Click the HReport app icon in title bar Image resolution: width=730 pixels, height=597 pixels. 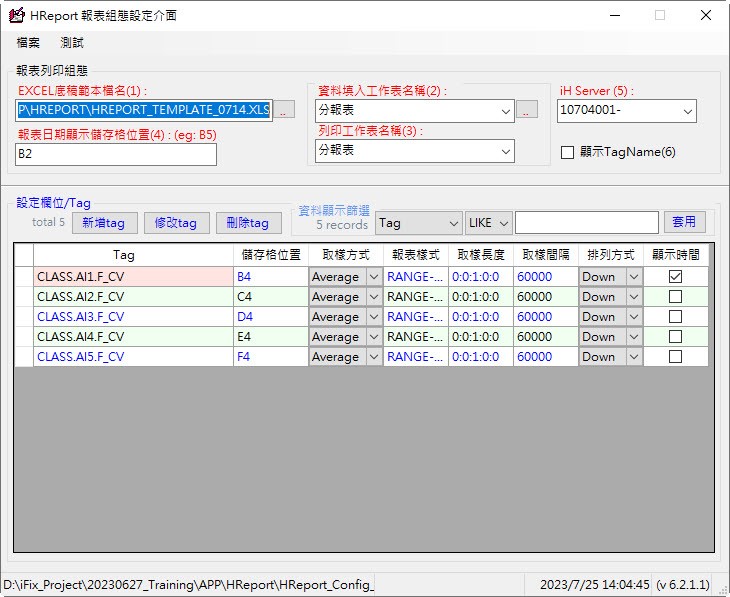click(x=16, y=15)
